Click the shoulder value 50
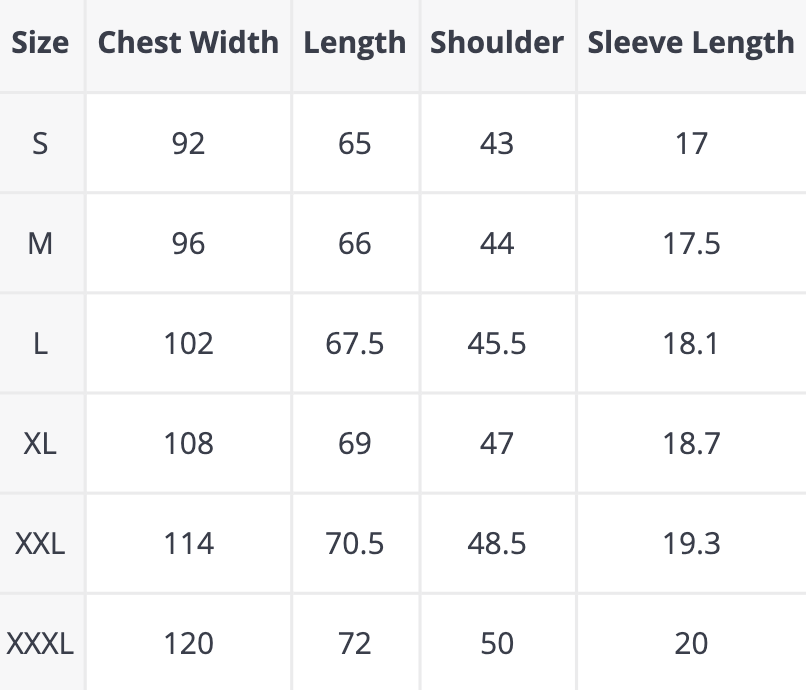The image size is (806, 690). coord(497,643)
